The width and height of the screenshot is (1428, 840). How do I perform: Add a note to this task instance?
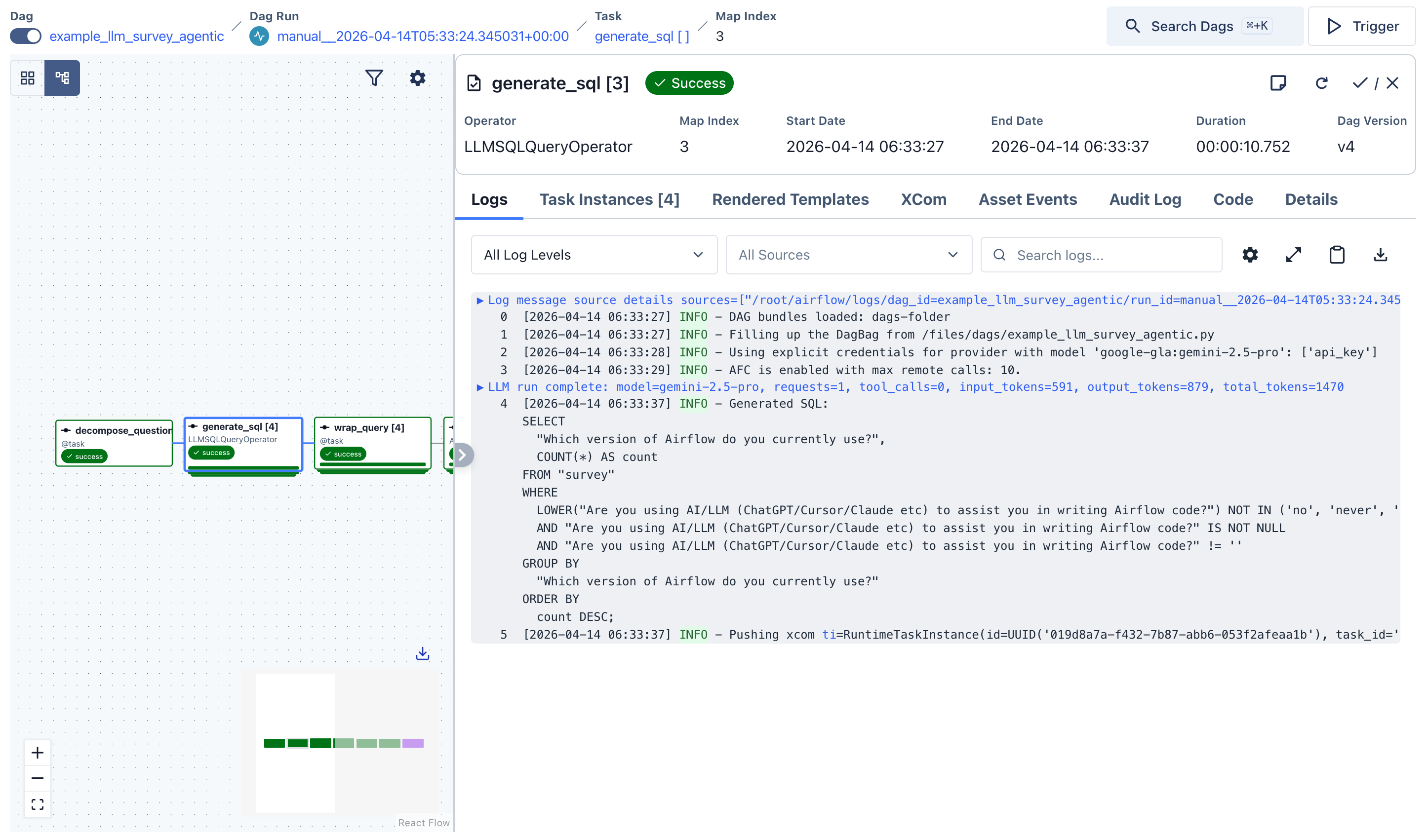tap(1279, 83)
